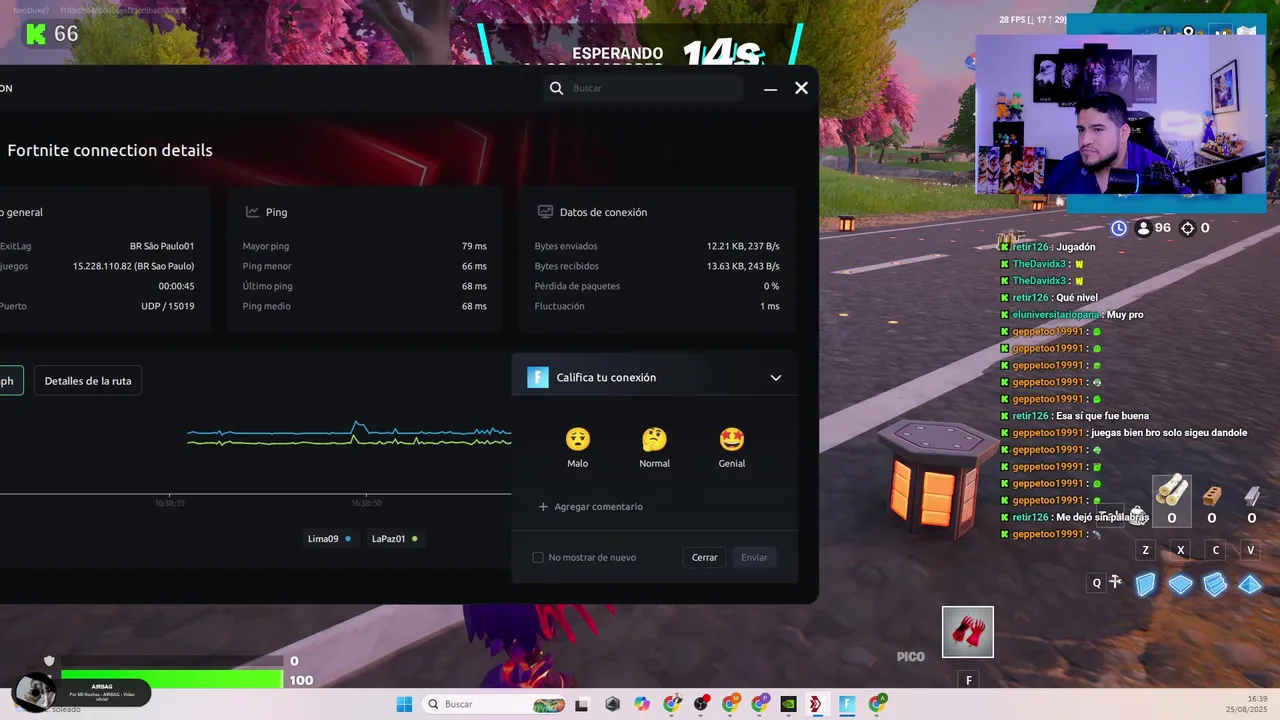This screenshot has height=720, width=1280.
Task: Open Chrome with the M profile badge
Action: pos(731,704)
